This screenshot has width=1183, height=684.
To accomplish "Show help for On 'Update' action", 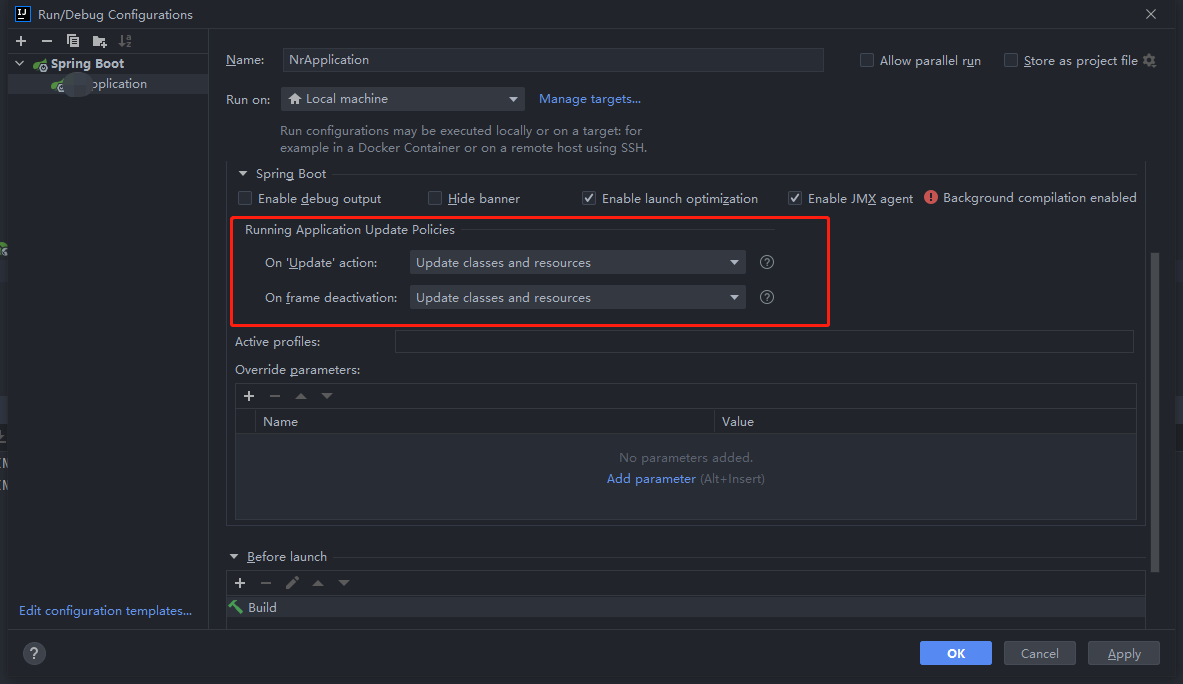I will point(767,262).
